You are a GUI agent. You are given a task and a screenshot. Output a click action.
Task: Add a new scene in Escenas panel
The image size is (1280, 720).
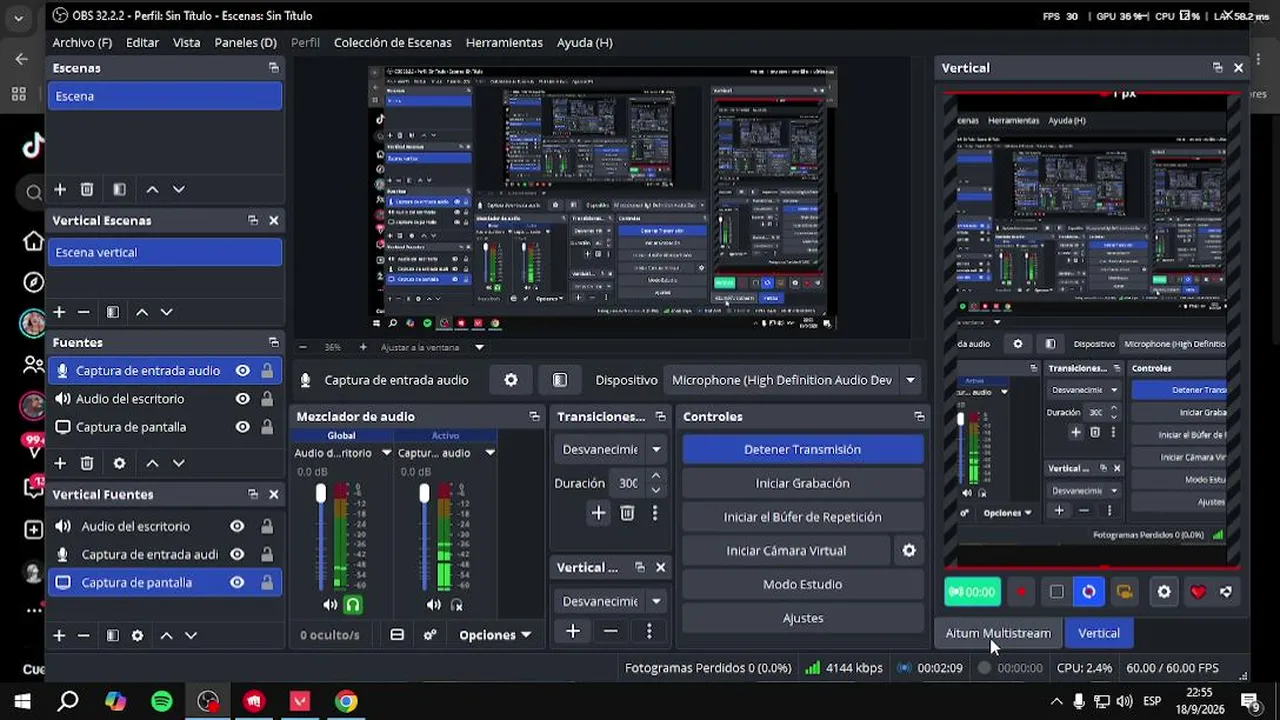click(x=60, y=189)
